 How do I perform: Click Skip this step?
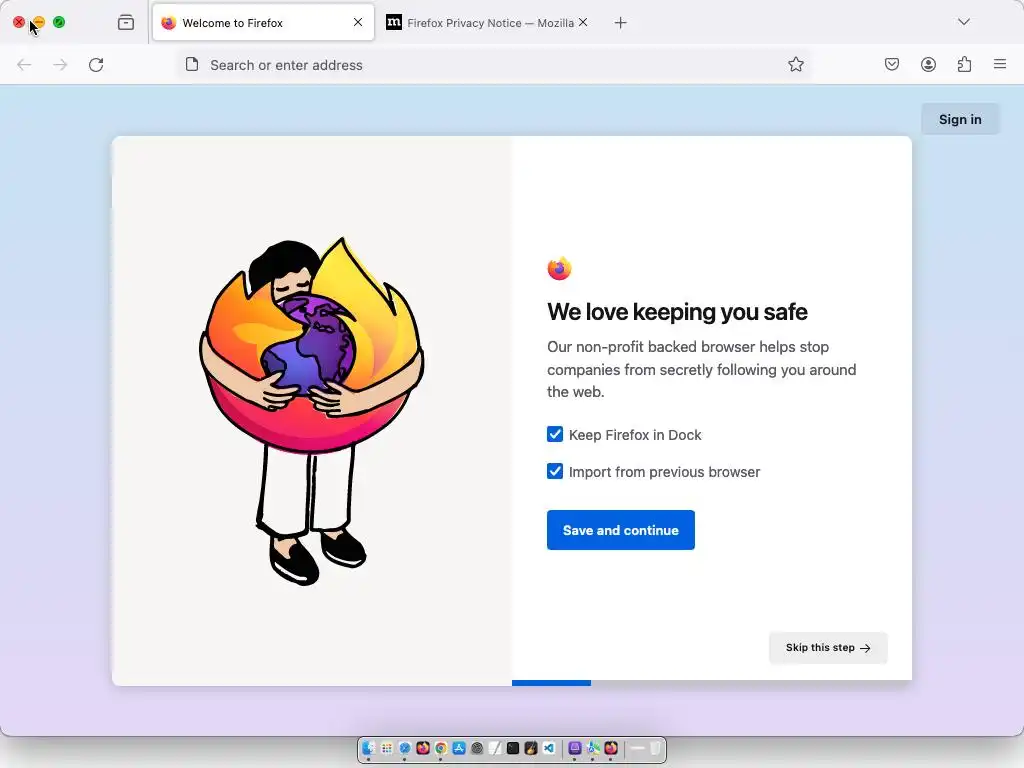point(828,648)
